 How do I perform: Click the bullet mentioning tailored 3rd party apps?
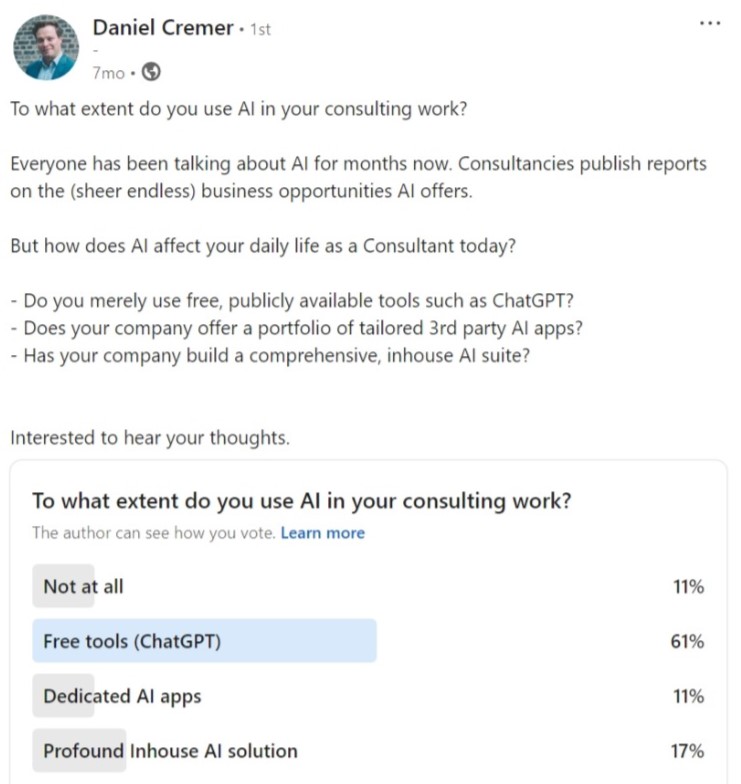tap(296, 328)
